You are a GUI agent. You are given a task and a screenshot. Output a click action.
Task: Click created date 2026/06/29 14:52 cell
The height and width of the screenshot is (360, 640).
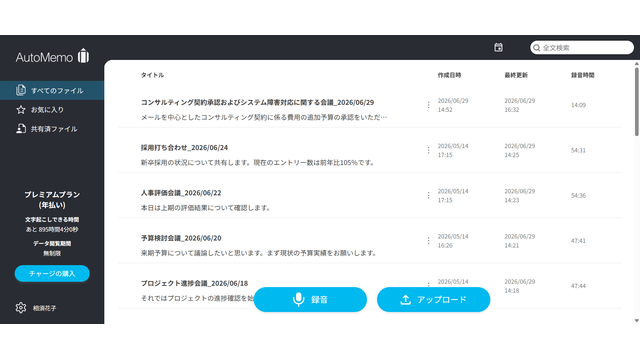click(x=453, y=105)
